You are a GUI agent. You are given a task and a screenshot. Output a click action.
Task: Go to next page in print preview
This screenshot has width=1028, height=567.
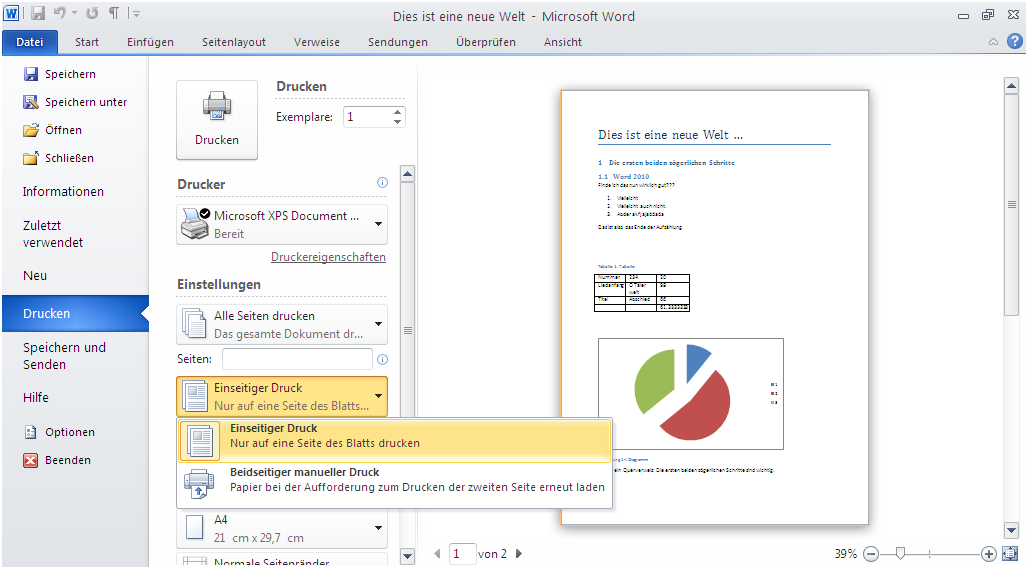[519, 554]
